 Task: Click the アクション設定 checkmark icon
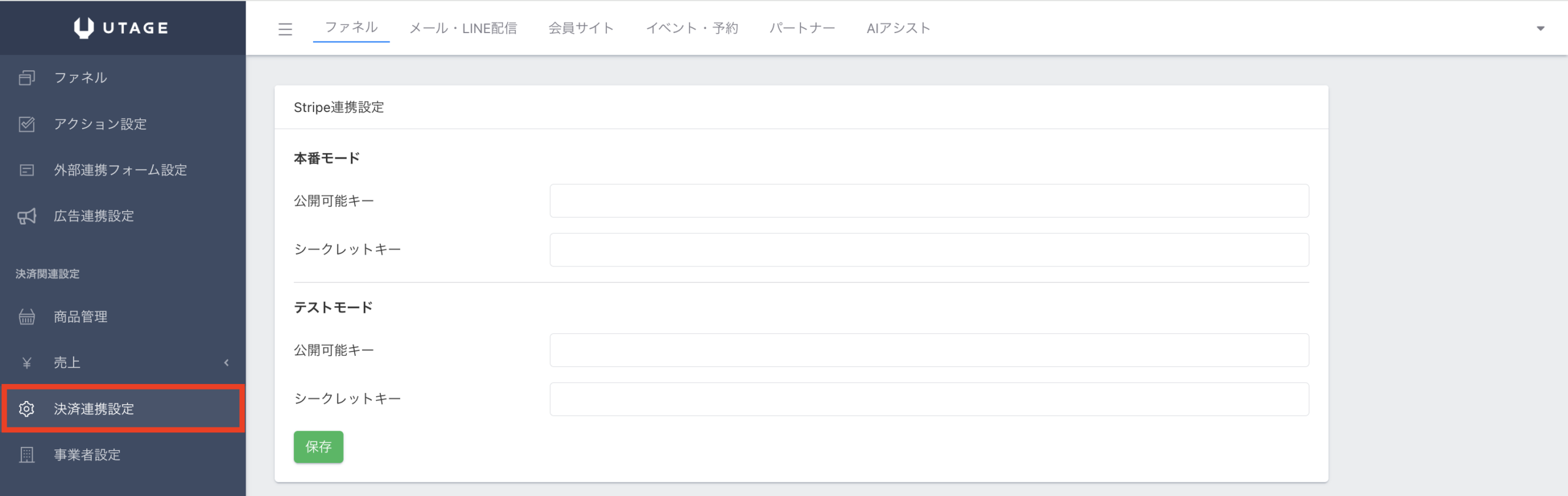(x=26, y=124)
